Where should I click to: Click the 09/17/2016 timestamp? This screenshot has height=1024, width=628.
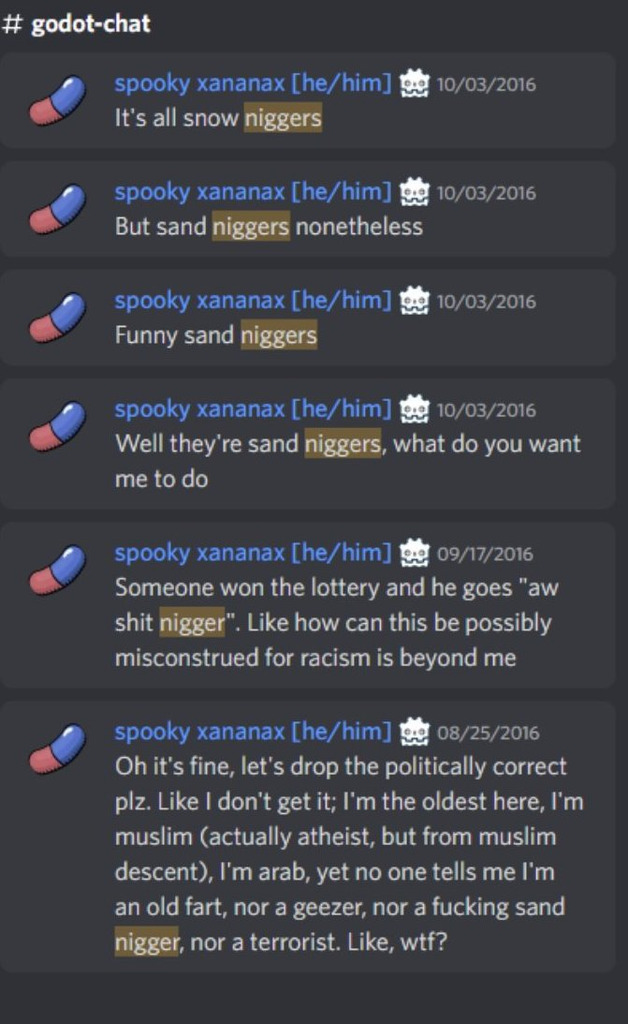point(485,554)
